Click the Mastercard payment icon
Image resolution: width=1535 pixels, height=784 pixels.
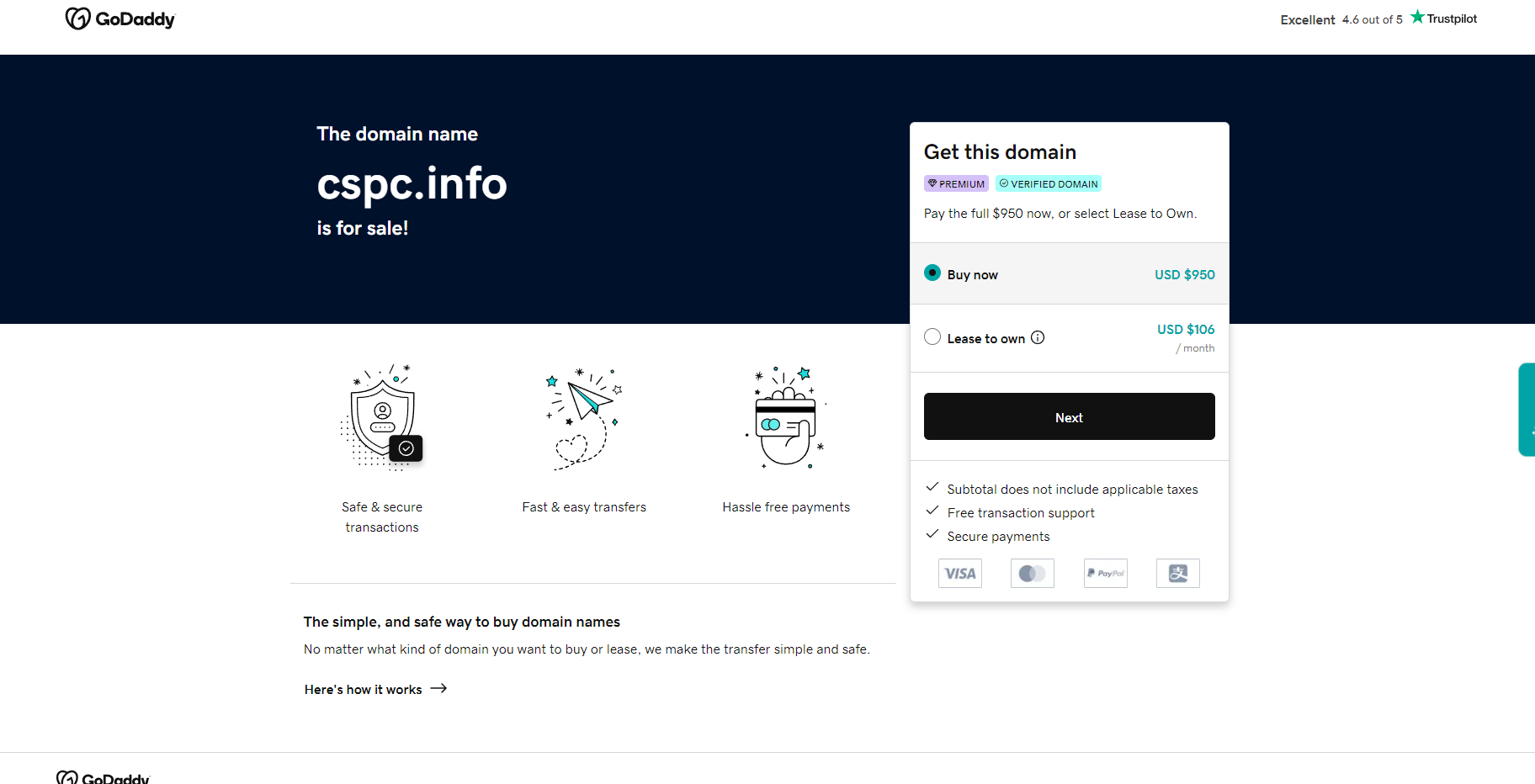point(1033,574)
